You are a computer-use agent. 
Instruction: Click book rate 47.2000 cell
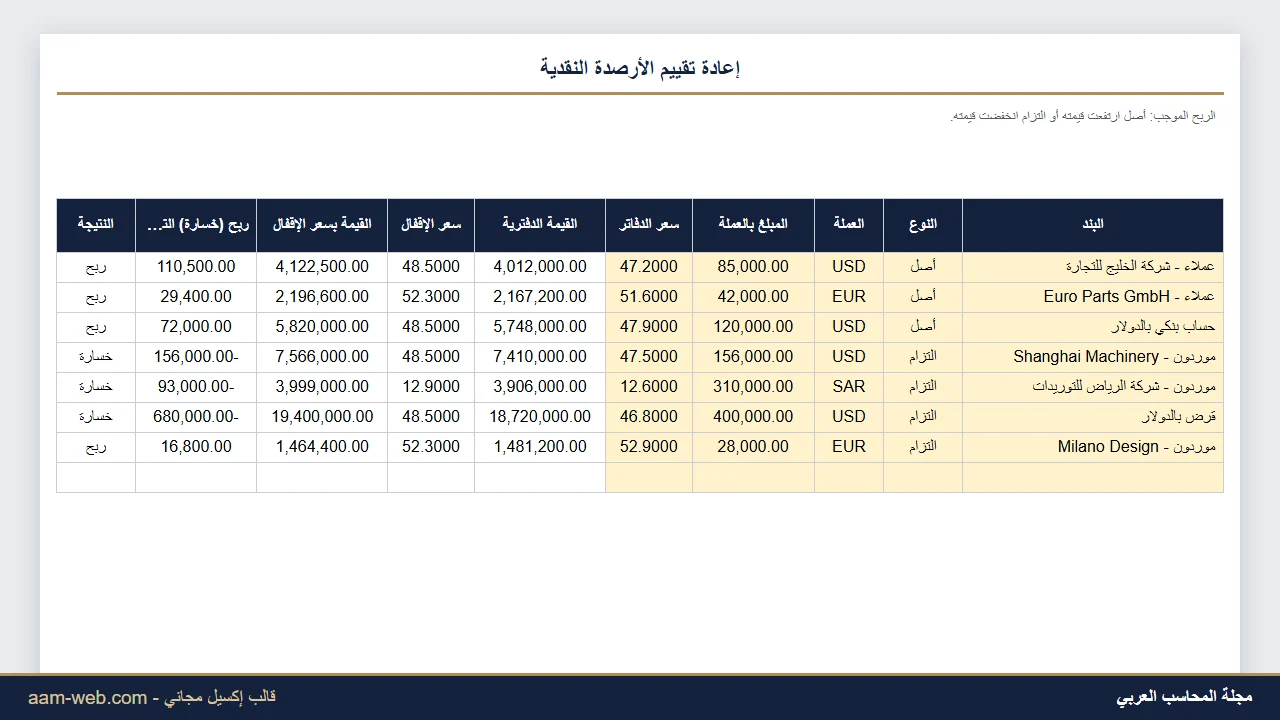[649, 267]
